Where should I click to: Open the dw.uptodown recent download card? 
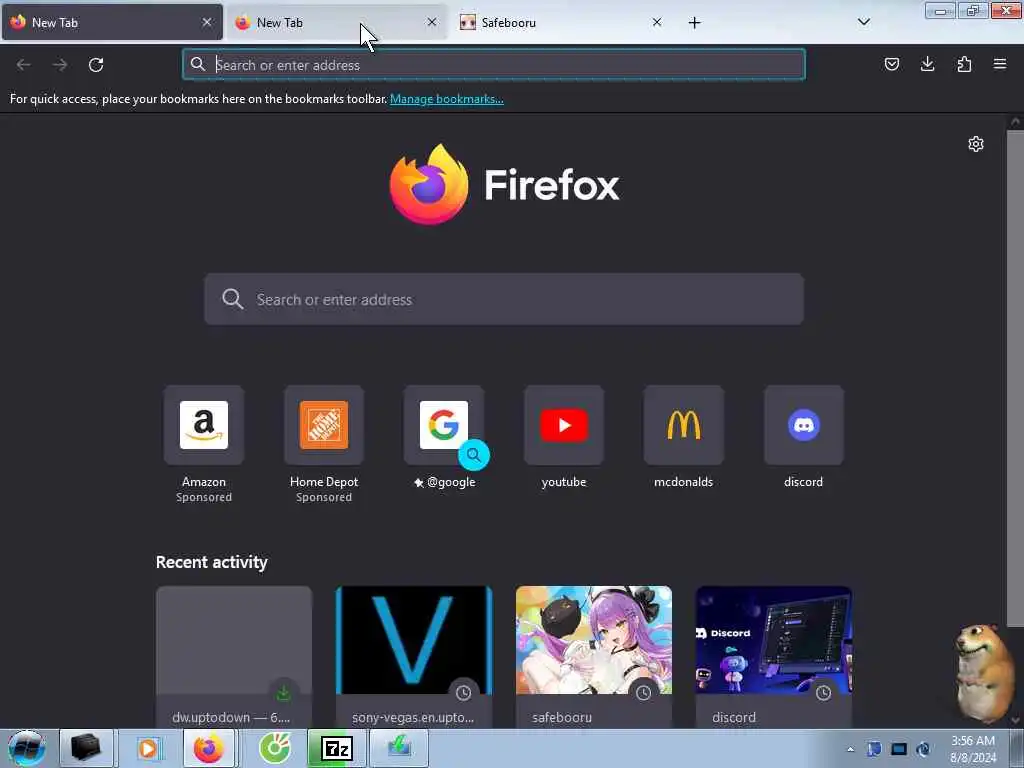pyautogui.click(x=234, y=657)
